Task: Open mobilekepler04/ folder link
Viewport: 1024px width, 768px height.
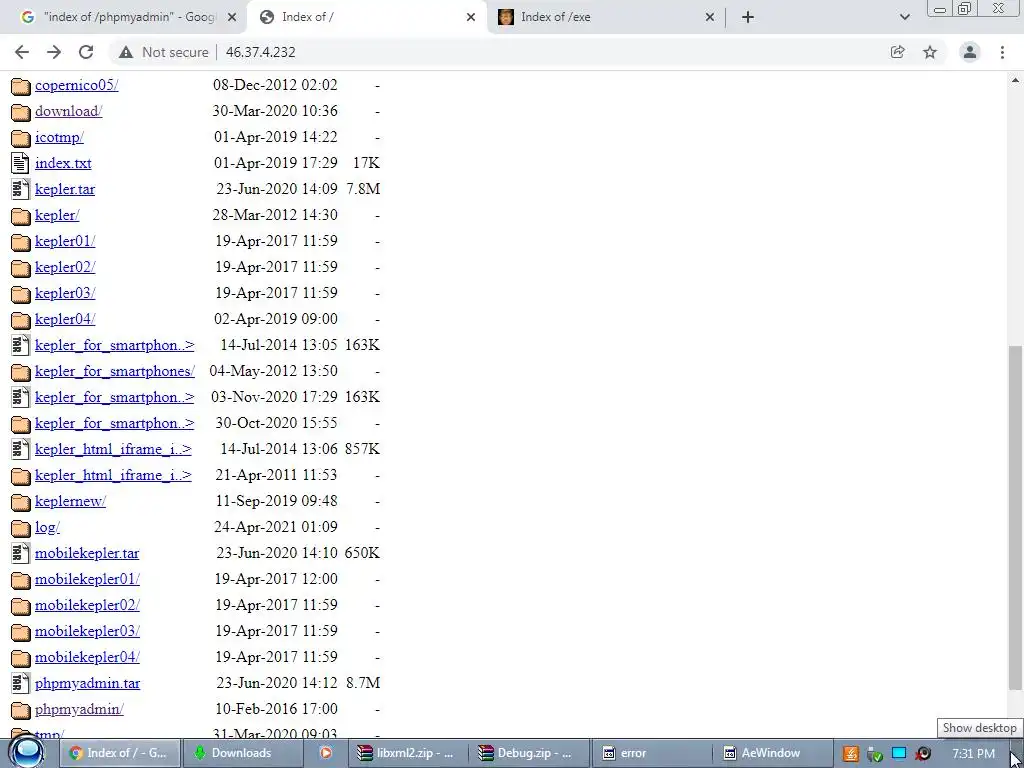Action: pyautogui.click(x=87, y=657)
